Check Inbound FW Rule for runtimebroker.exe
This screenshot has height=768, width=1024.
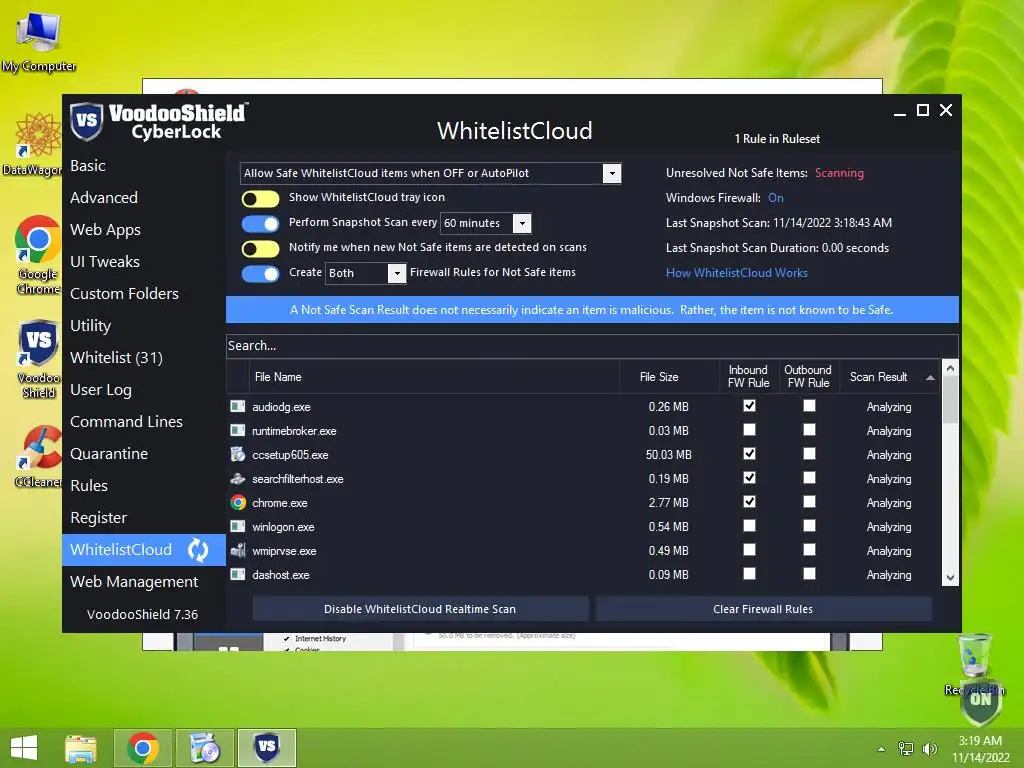749,430
